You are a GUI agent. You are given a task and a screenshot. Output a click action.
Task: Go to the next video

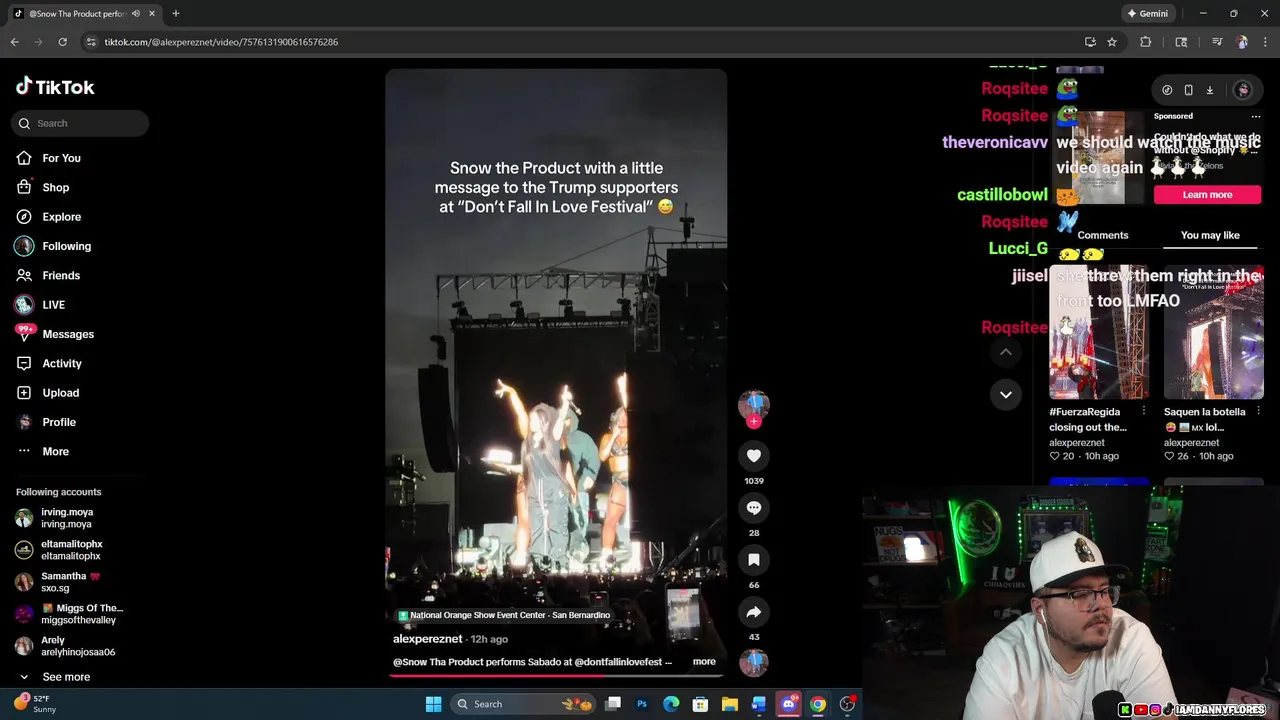(x=1006, y=394)
